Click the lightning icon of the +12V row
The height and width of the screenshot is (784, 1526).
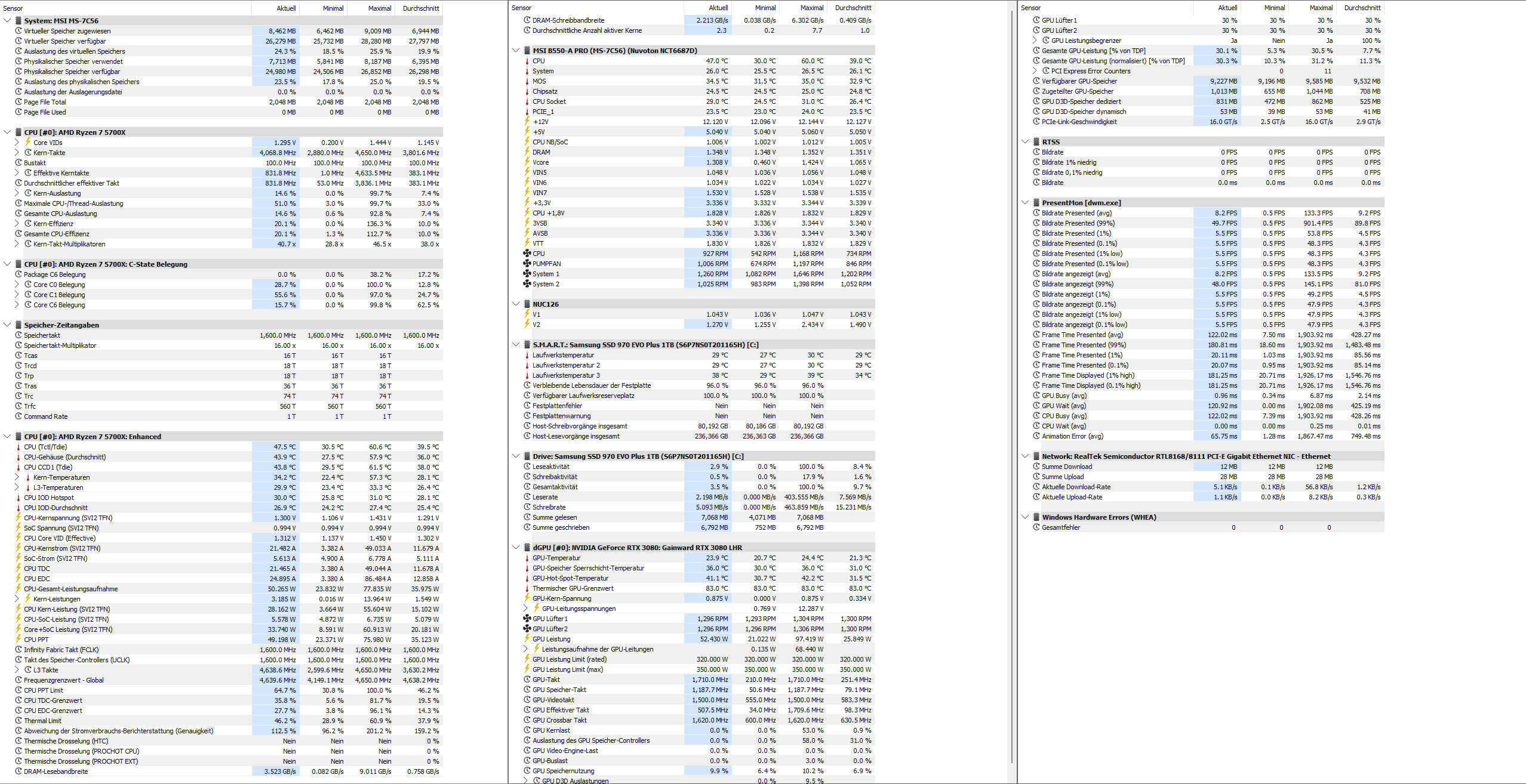point(527,122)
